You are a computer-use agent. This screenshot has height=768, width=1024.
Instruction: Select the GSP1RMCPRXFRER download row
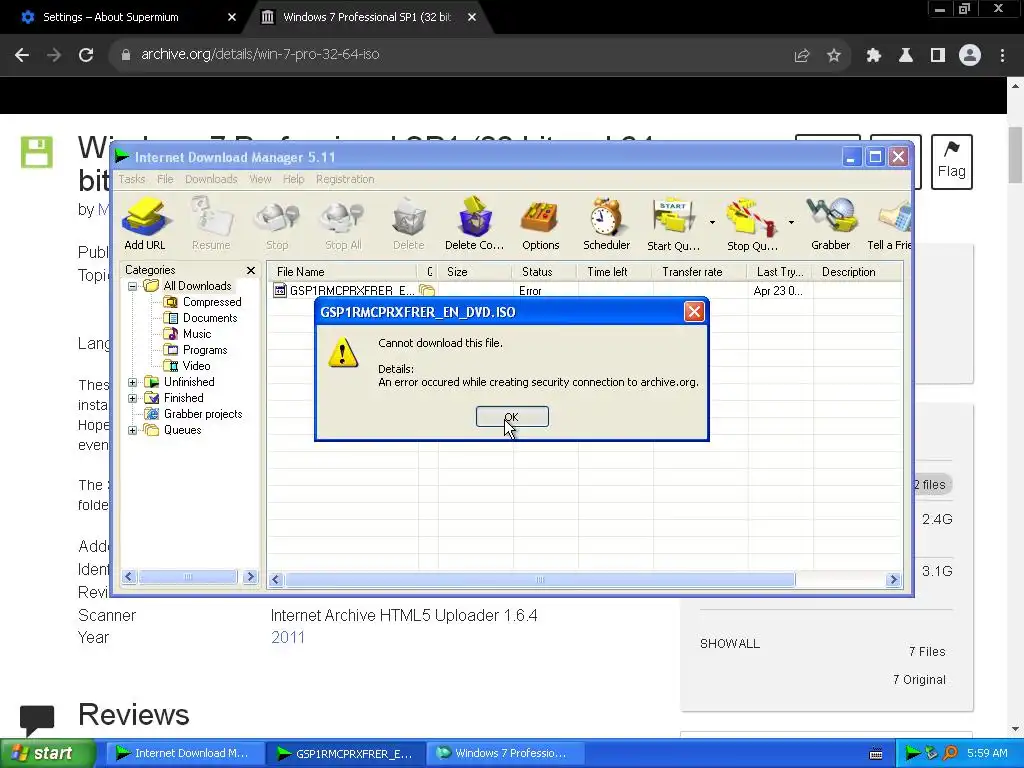click(x=584, y=291)
